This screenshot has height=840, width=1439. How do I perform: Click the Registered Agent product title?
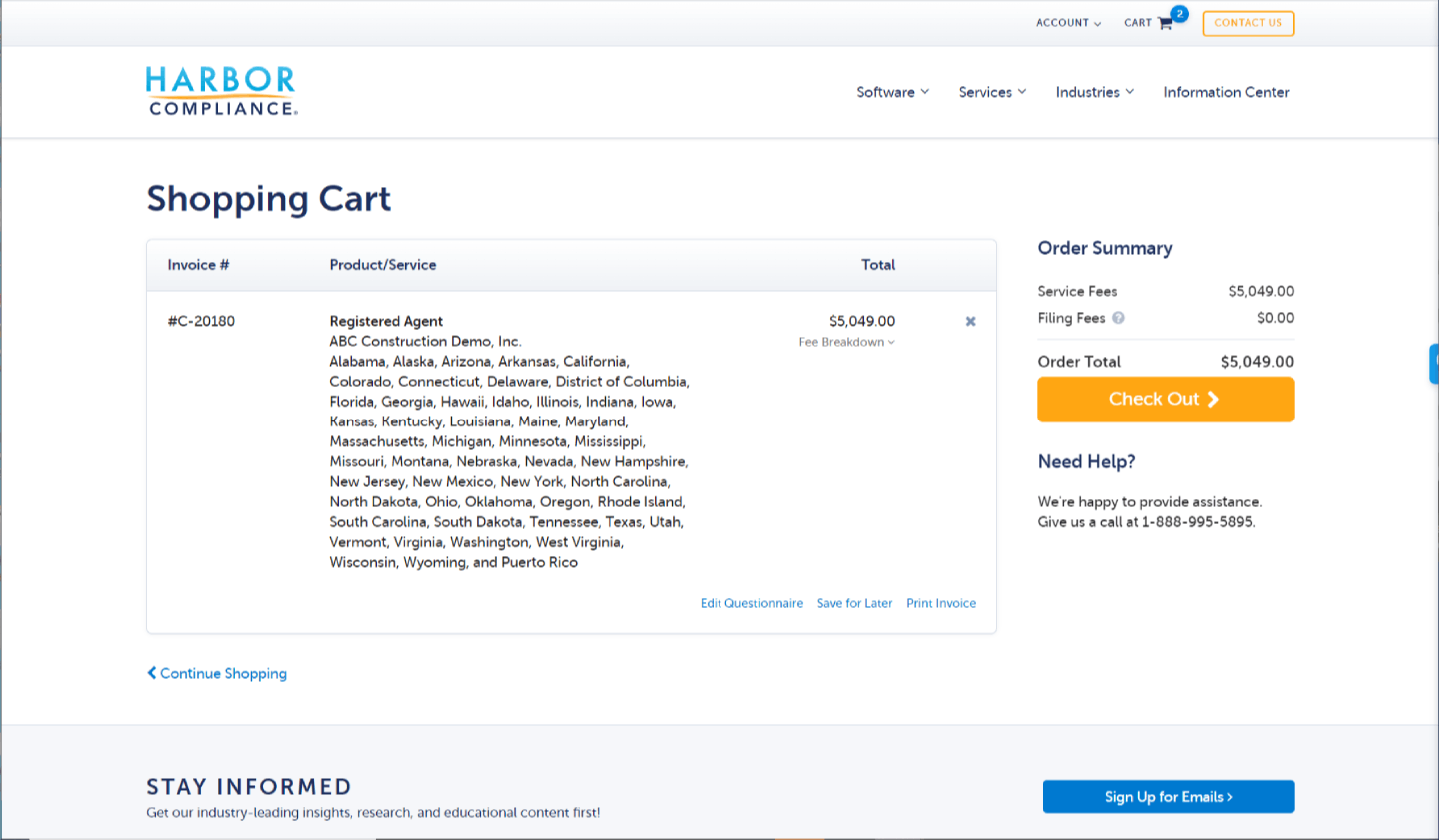386,321
